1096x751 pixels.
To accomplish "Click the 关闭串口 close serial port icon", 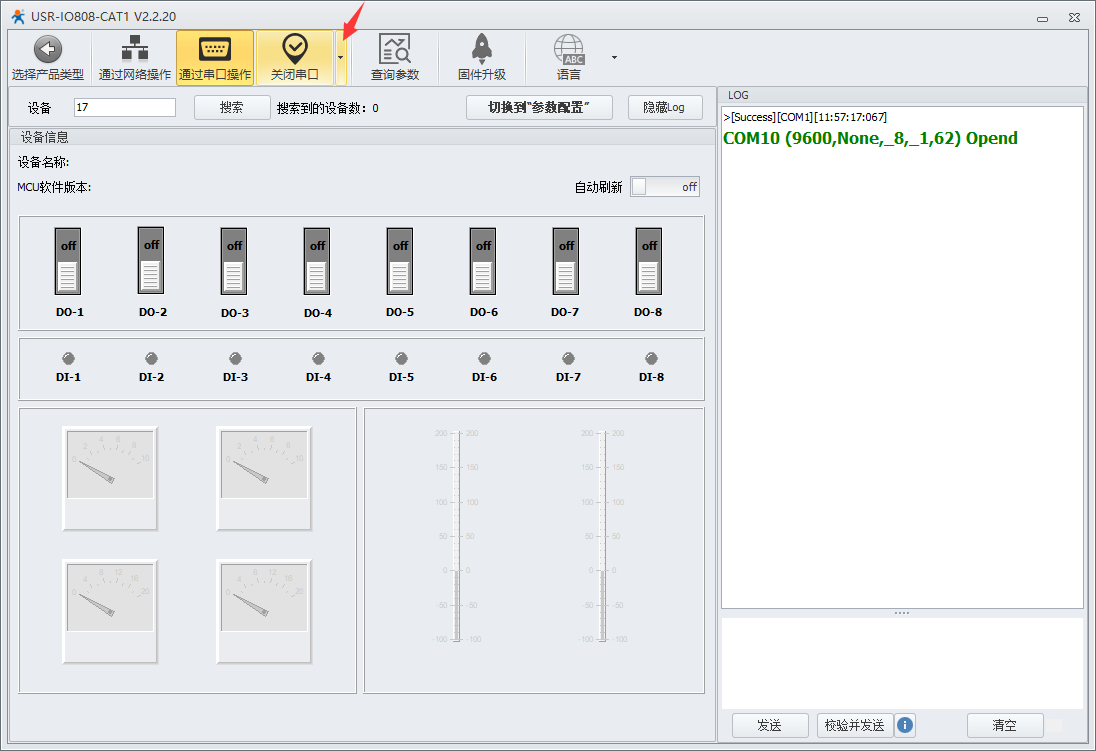I will coord(294,48).
